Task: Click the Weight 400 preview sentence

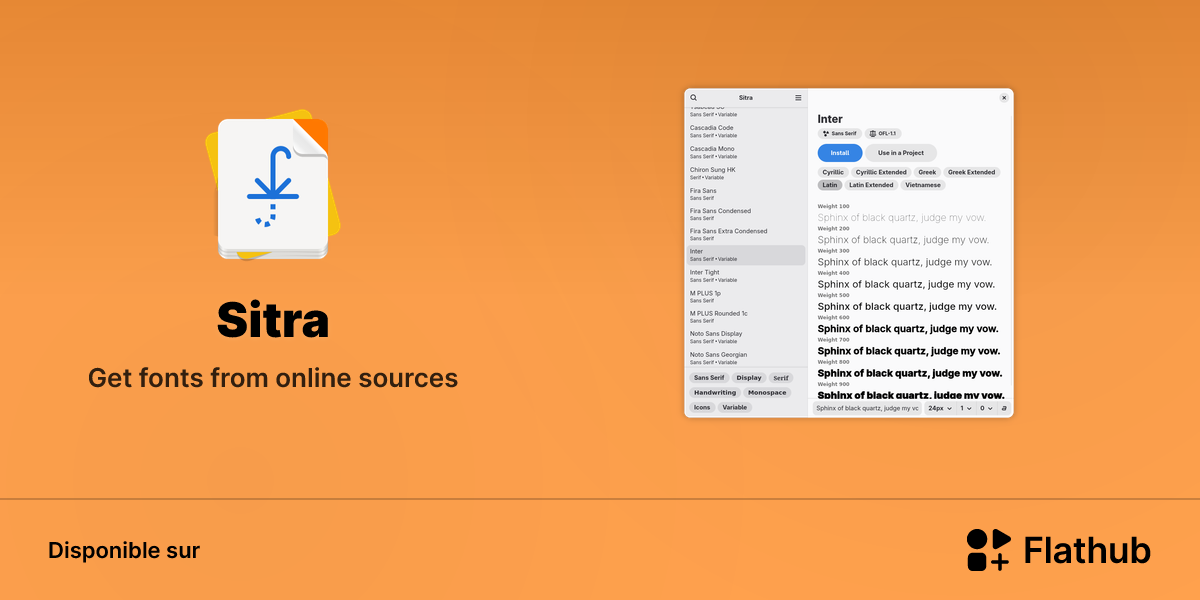Action: [x=906, y=284]
